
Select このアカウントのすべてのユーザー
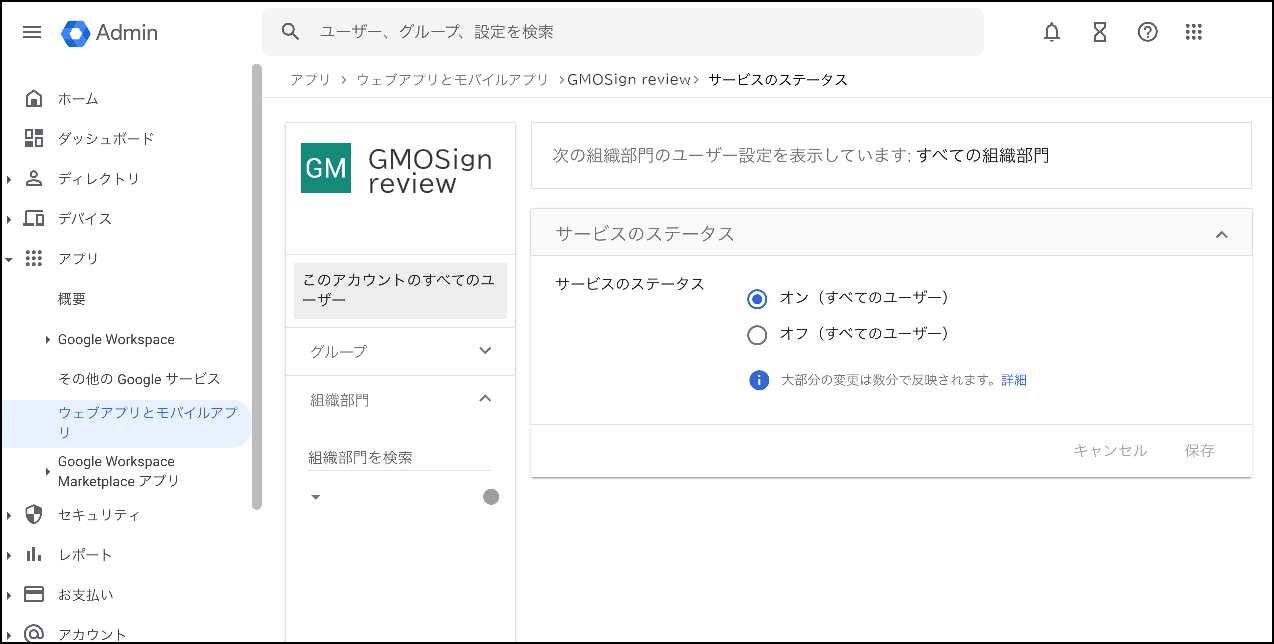[x=400, y=291]
